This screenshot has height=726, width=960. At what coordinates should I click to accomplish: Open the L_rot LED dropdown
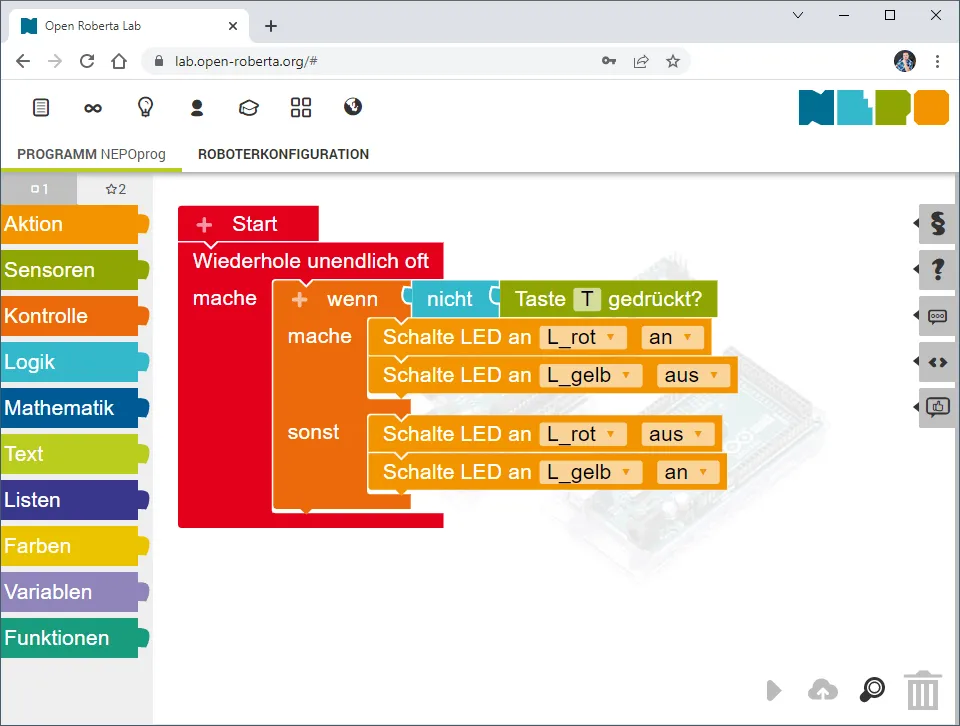[x=582, y=337]
